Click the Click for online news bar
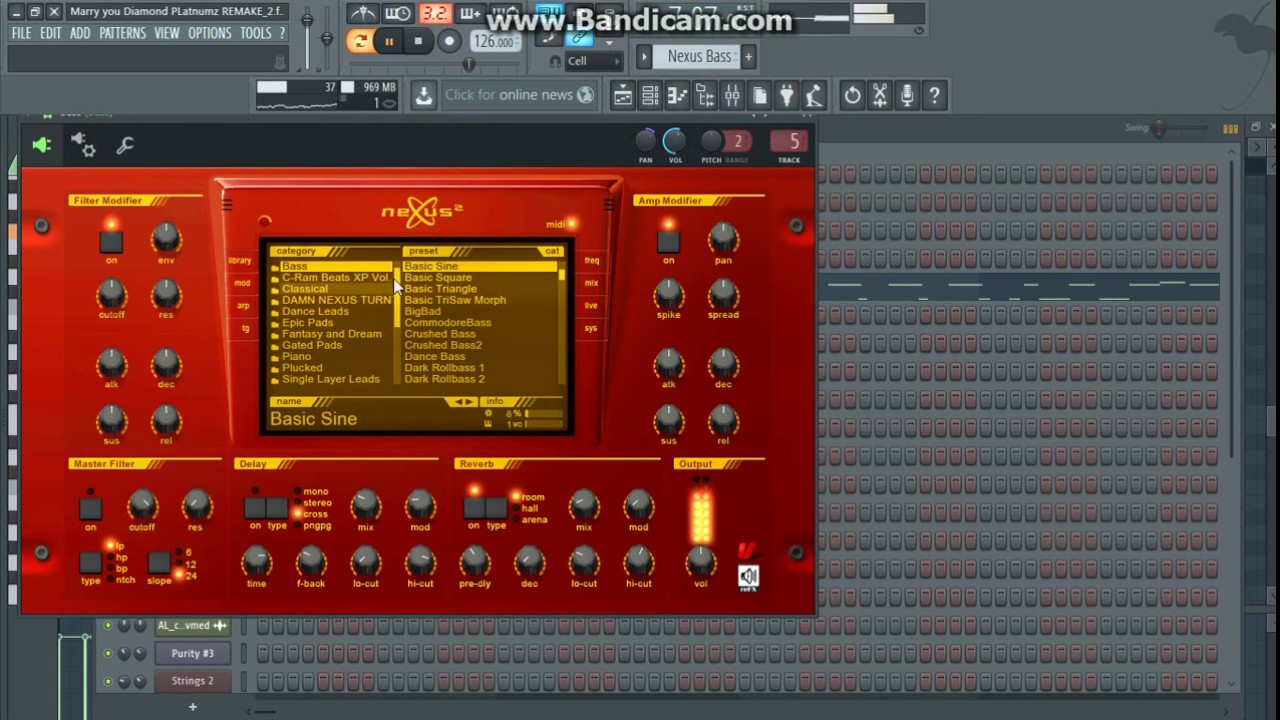Screen dimensions: 1280x720 point(519,95)
